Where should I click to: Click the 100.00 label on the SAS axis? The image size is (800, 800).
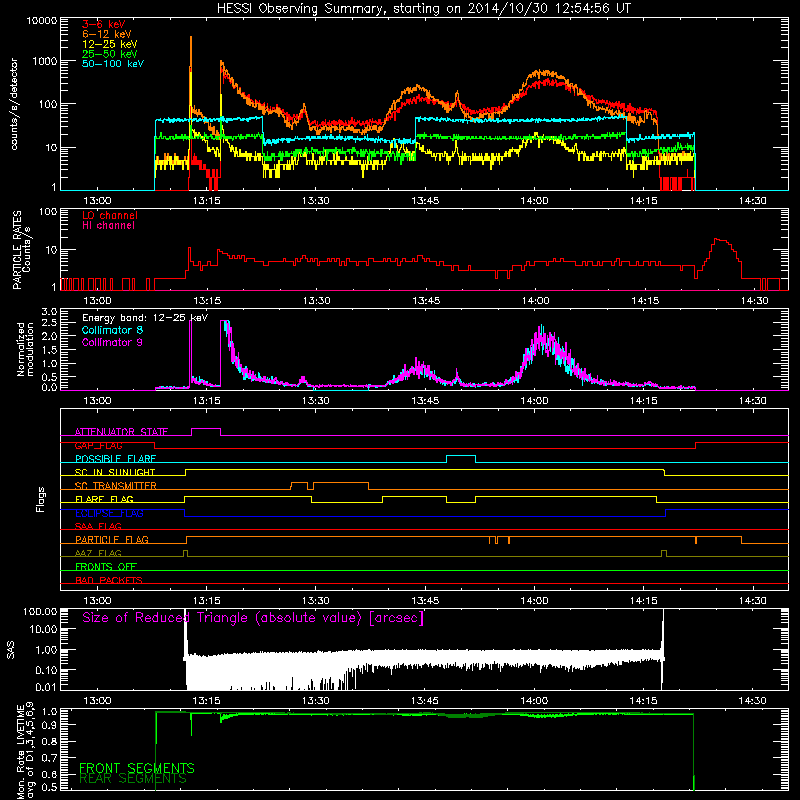tap(40, 612)
